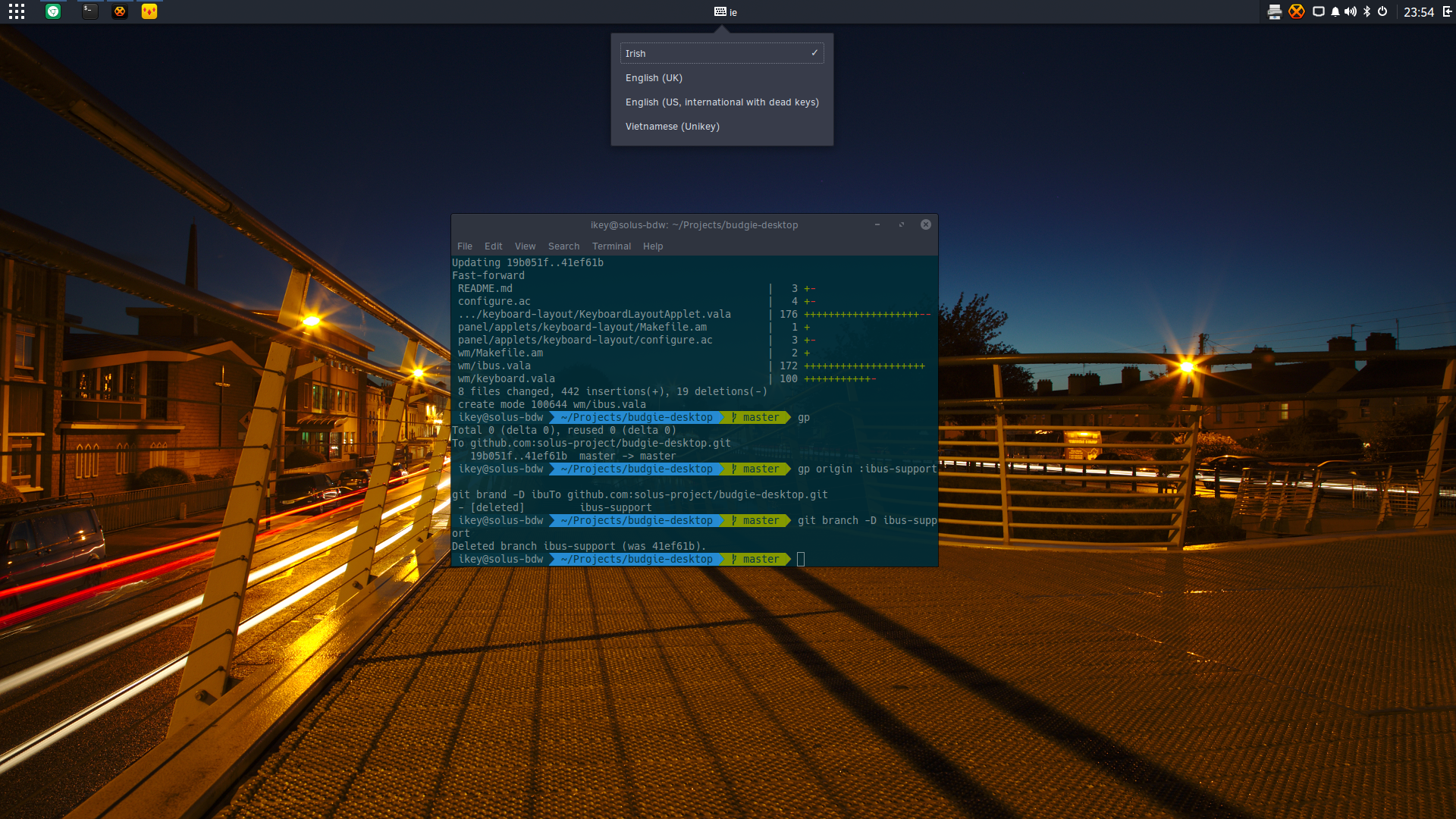Click the Bluetooth status icon
Image resolution: width=1456 pixels, height=819 pixels.
(1367, 11)
